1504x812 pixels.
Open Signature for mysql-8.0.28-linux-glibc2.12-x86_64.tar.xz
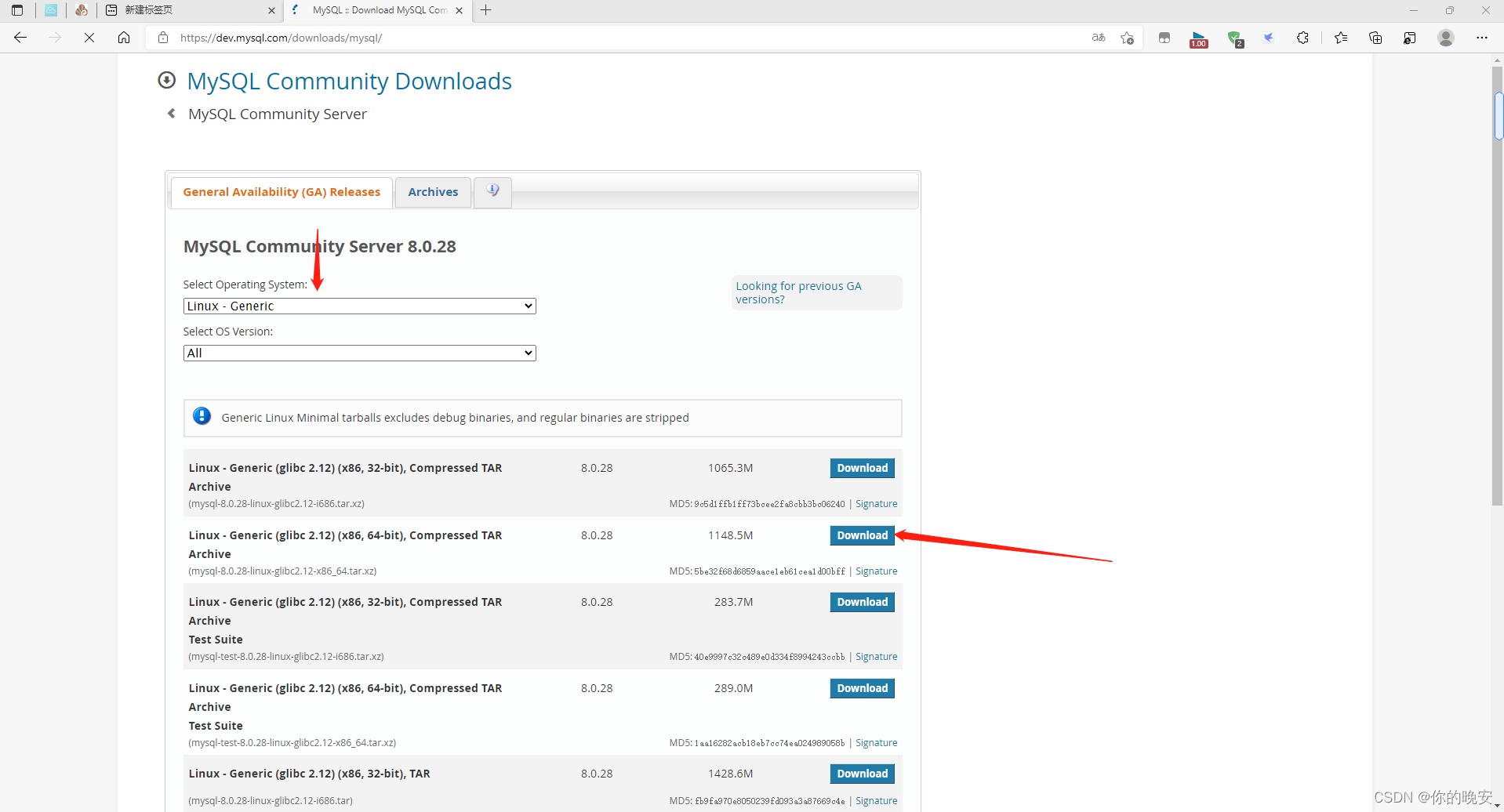pos(876,571)
